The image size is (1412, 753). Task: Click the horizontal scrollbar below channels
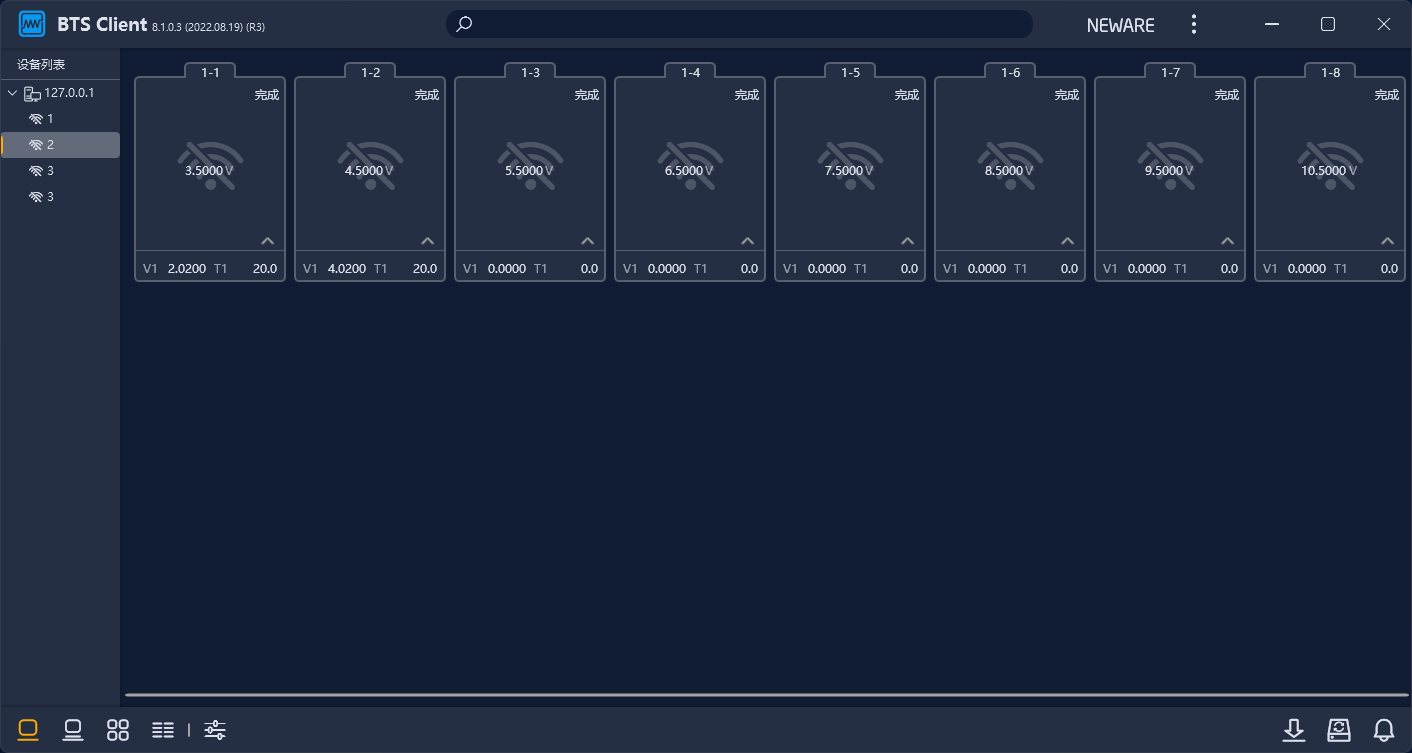[x=765, y=694]
